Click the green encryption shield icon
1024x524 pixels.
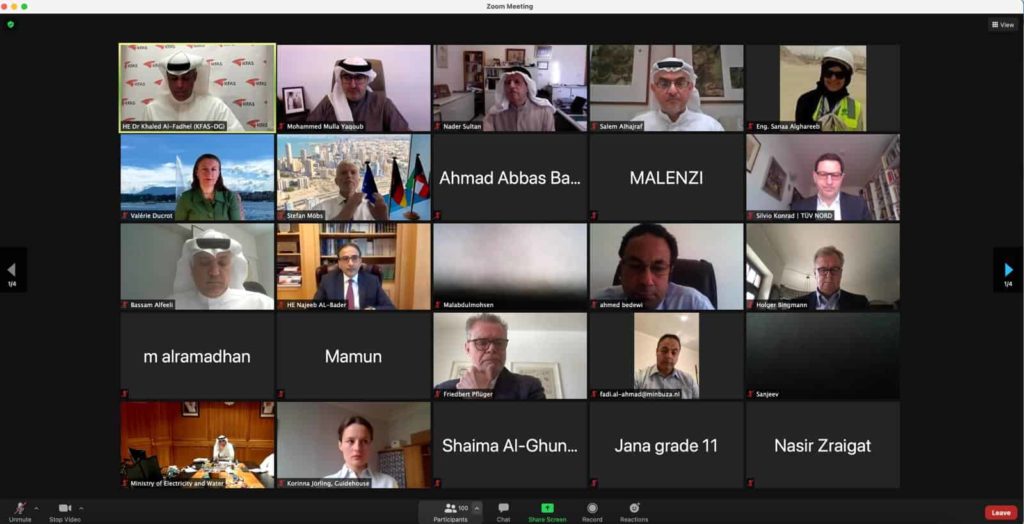(x=10, y=25)
